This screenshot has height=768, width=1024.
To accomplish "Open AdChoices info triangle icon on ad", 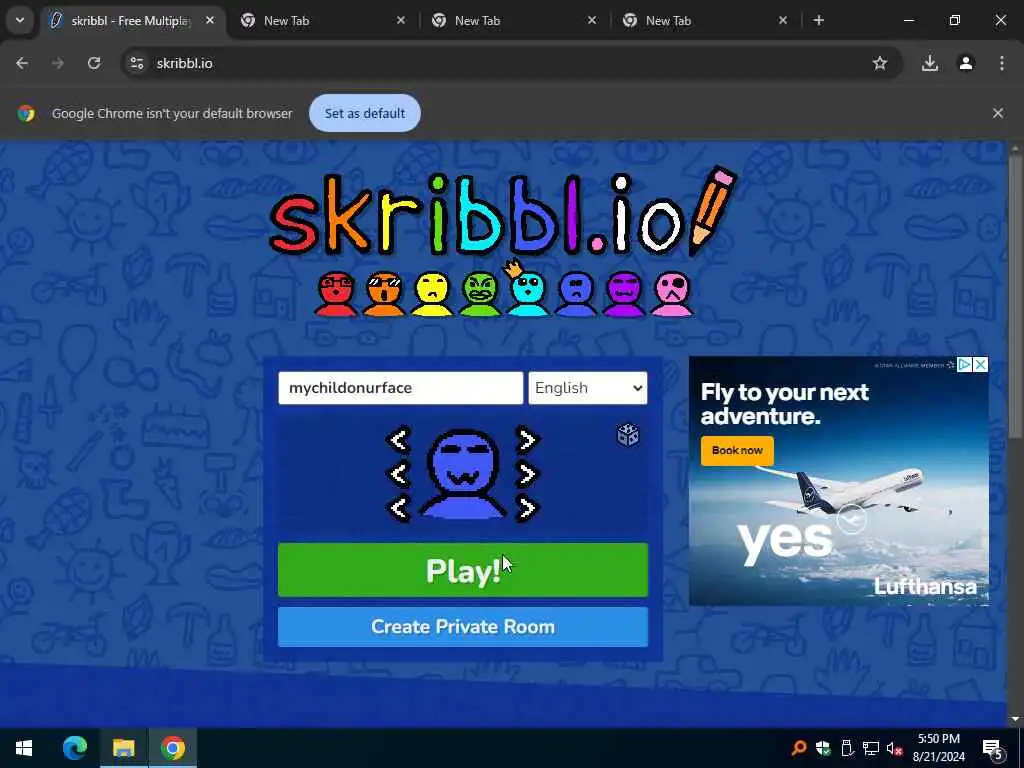I will coord(965,364).
